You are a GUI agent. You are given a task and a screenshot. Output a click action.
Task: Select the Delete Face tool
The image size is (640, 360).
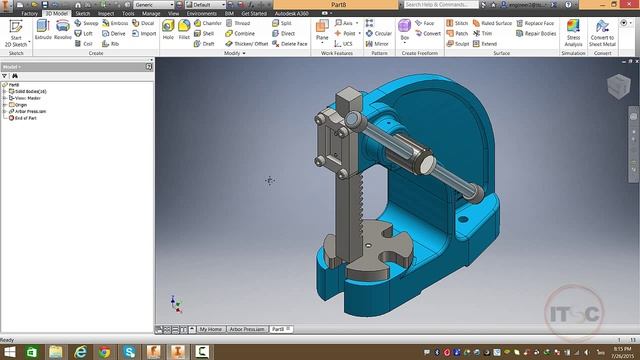(x=290, y=44)
